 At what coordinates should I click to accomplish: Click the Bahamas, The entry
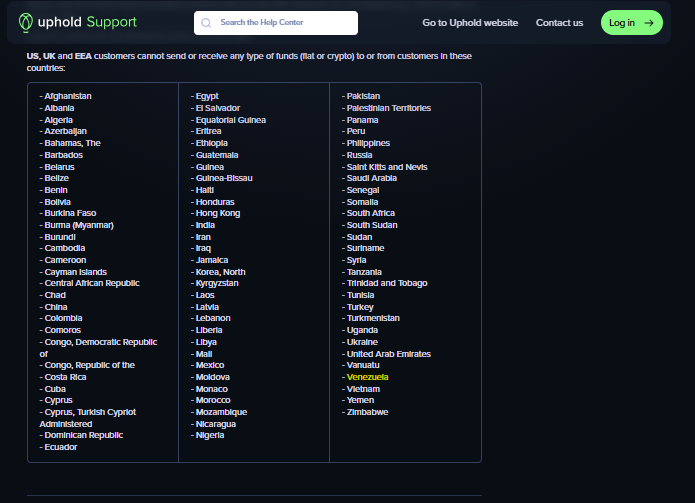point(72,143)
